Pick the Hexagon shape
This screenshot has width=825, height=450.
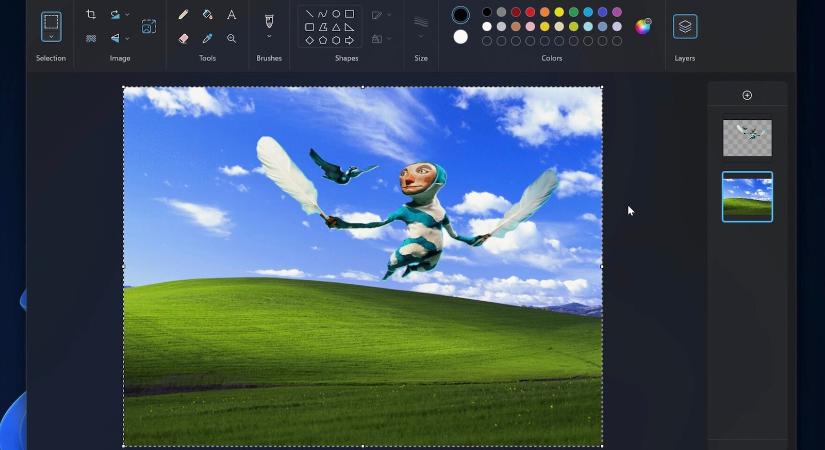pos(336,40)
